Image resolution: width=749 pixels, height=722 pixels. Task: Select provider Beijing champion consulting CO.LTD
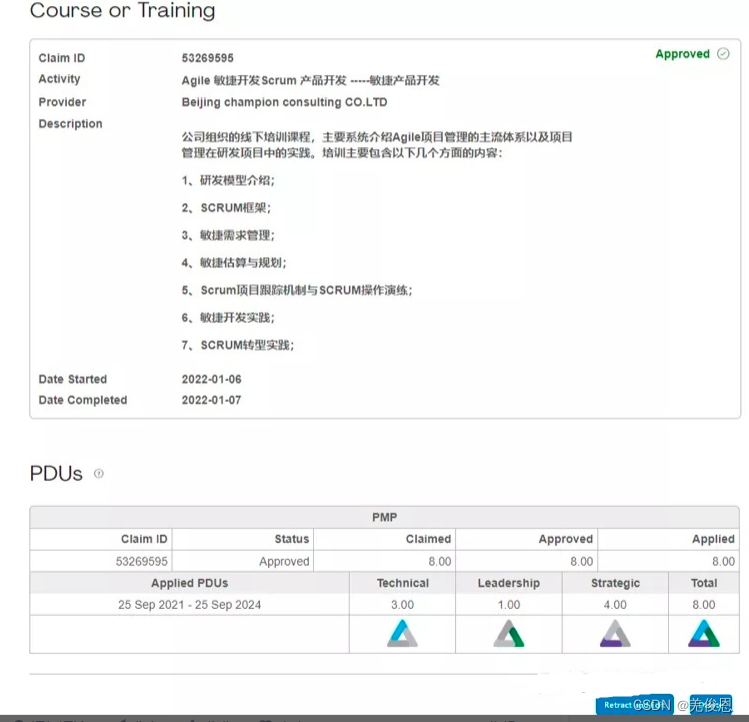pos(284,102)
